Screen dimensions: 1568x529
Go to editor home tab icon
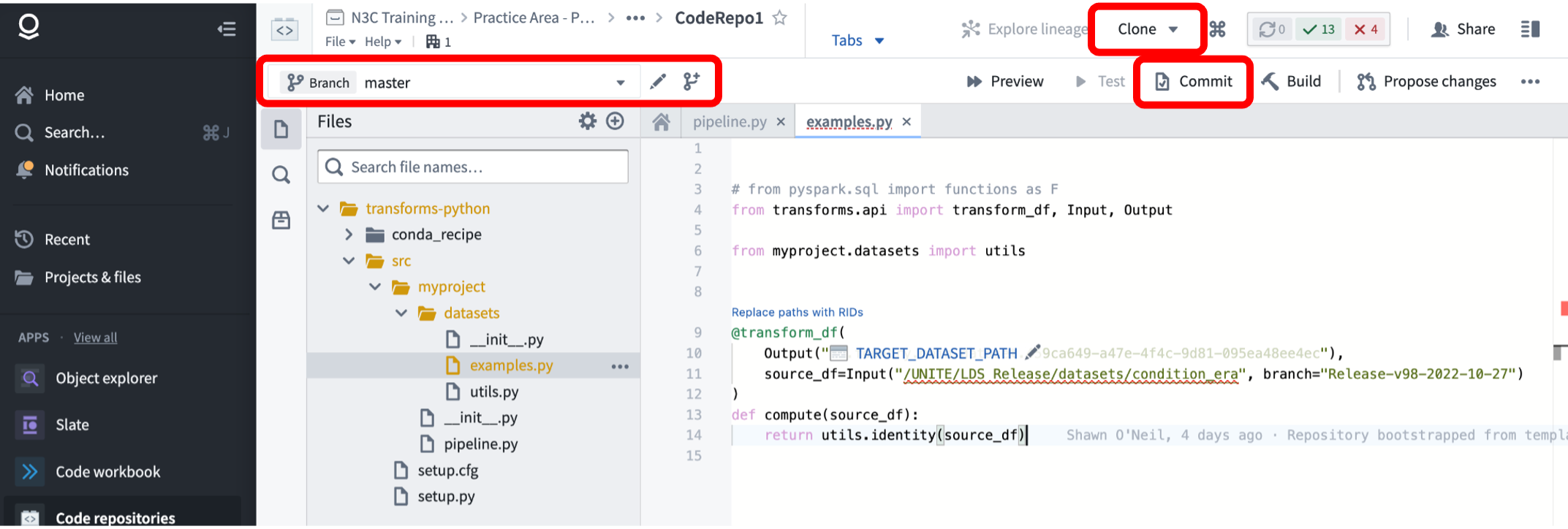pos(661,122)
